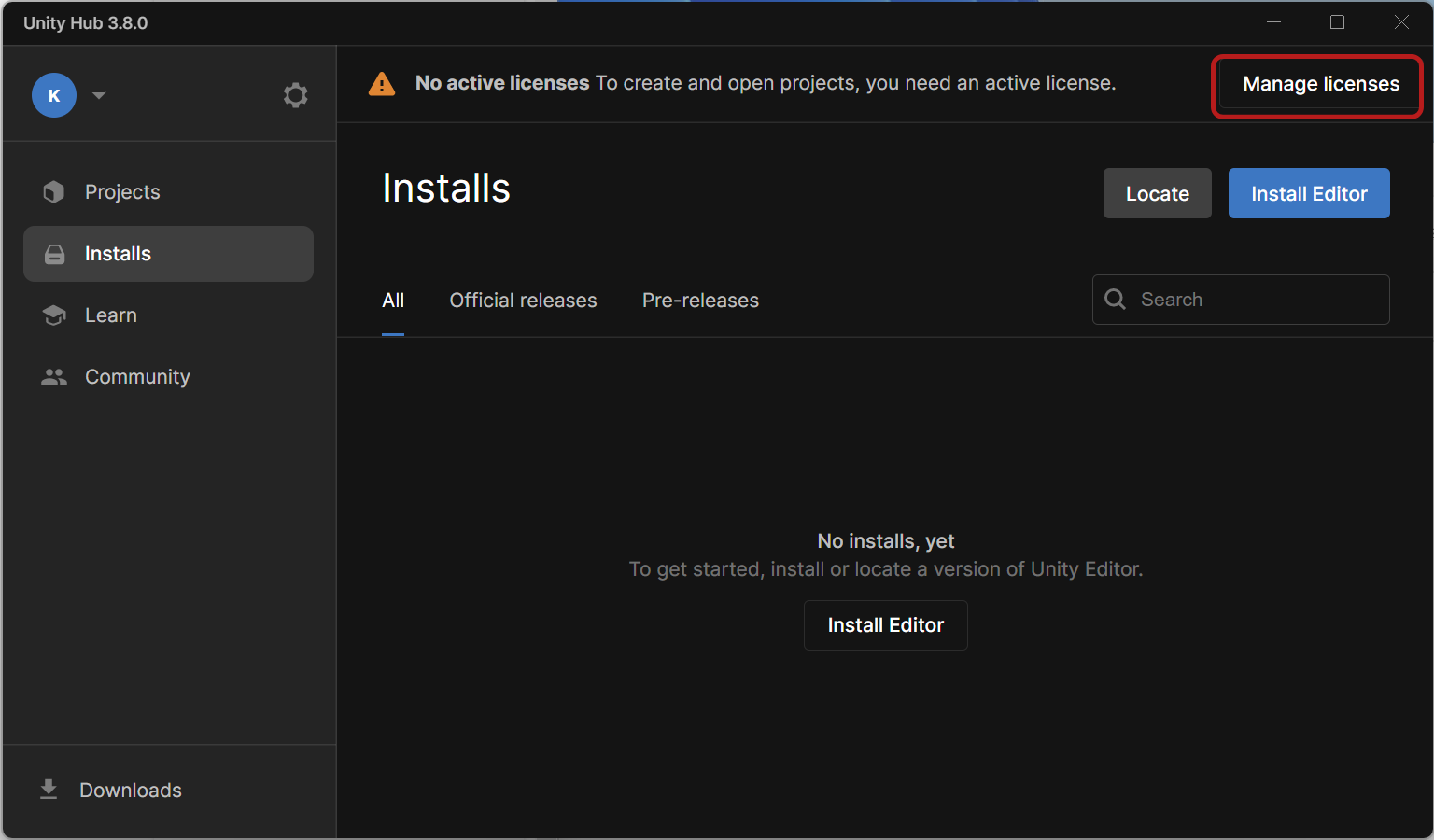Minimize the Unity Hub window
The height and width of the screenshot is (840, 1434).
1273,22
